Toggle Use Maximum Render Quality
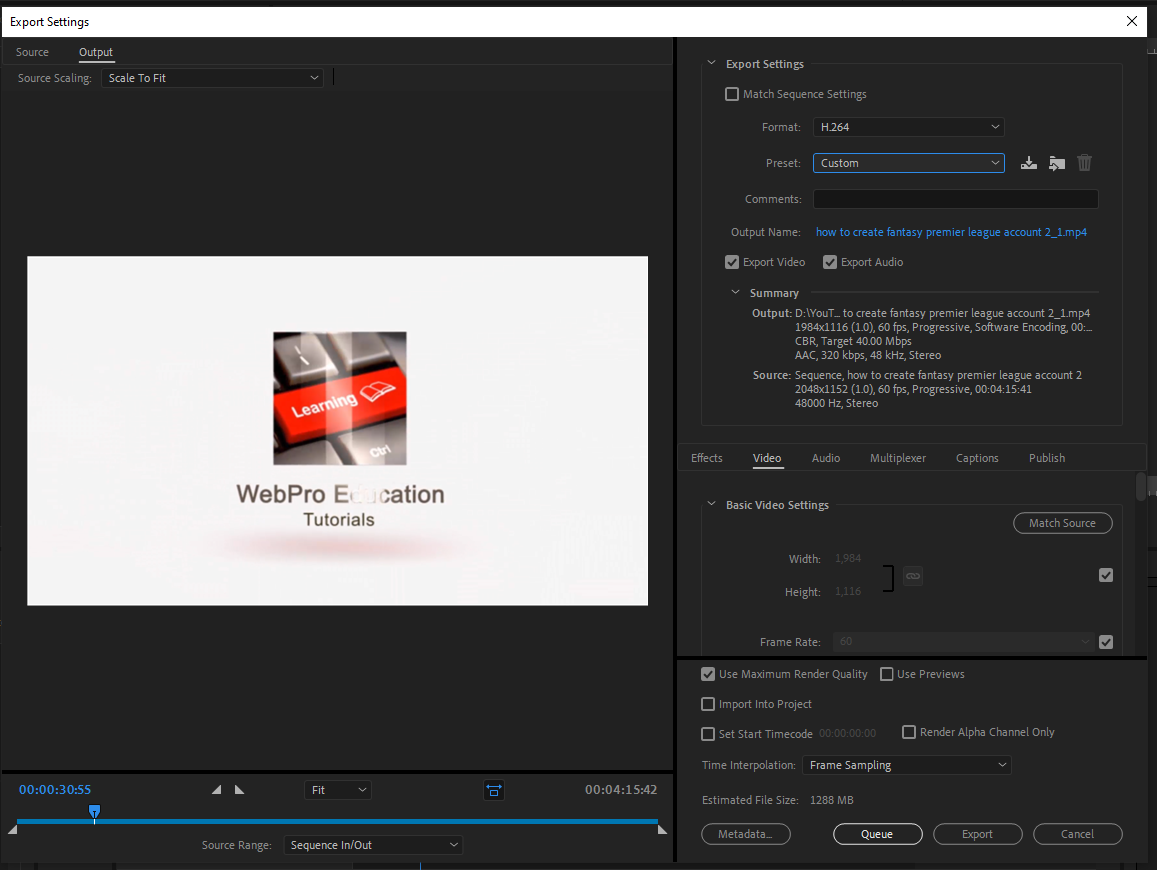This screenshot has height=870, width=1157. (708, 674)
